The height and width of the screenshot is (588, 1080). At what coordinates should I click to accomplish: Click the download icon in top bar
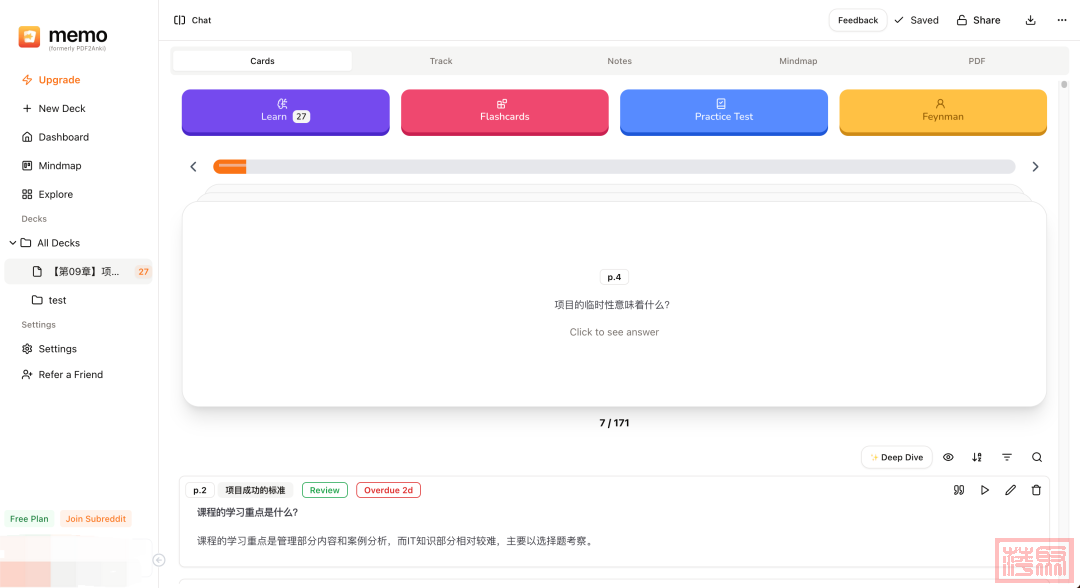point(1031,20)
